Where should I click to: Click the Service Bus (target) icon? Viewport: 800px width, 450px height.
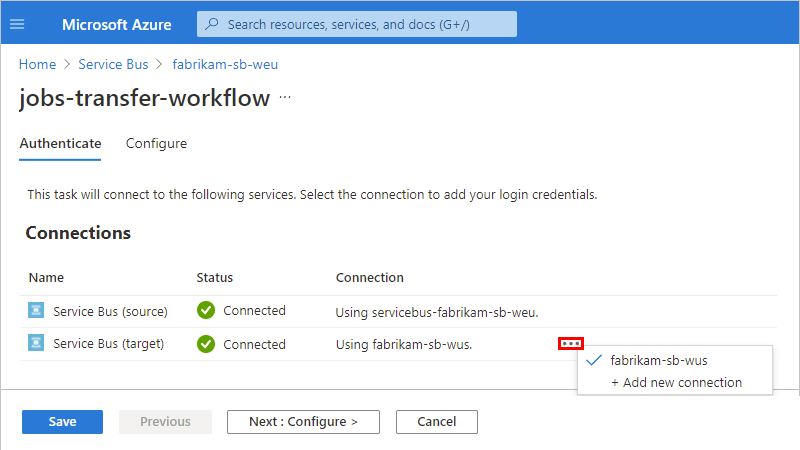pos(36,344)
